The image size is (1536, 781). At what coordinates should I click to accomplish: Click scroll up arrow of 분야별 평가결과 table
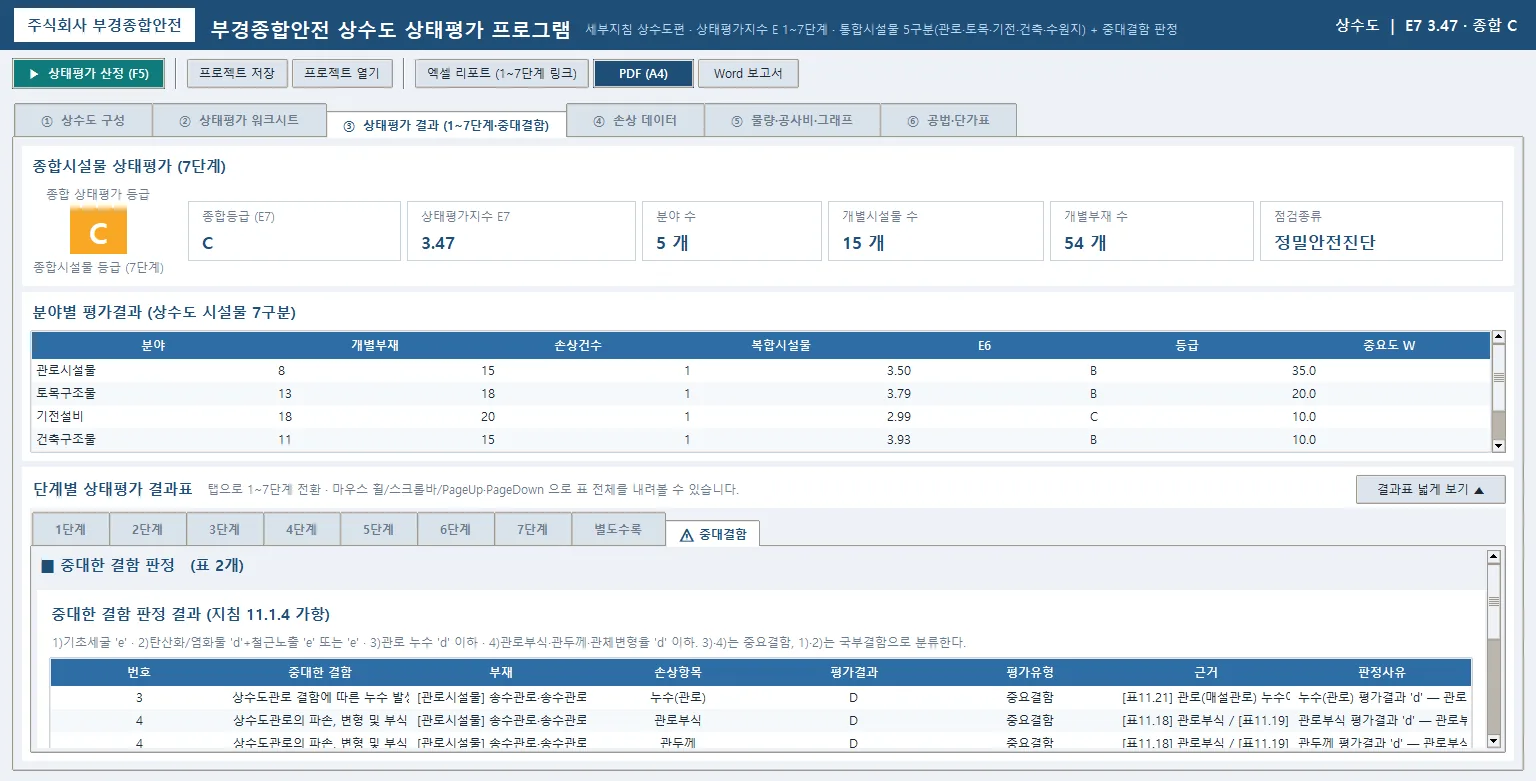pos(1498,338)
